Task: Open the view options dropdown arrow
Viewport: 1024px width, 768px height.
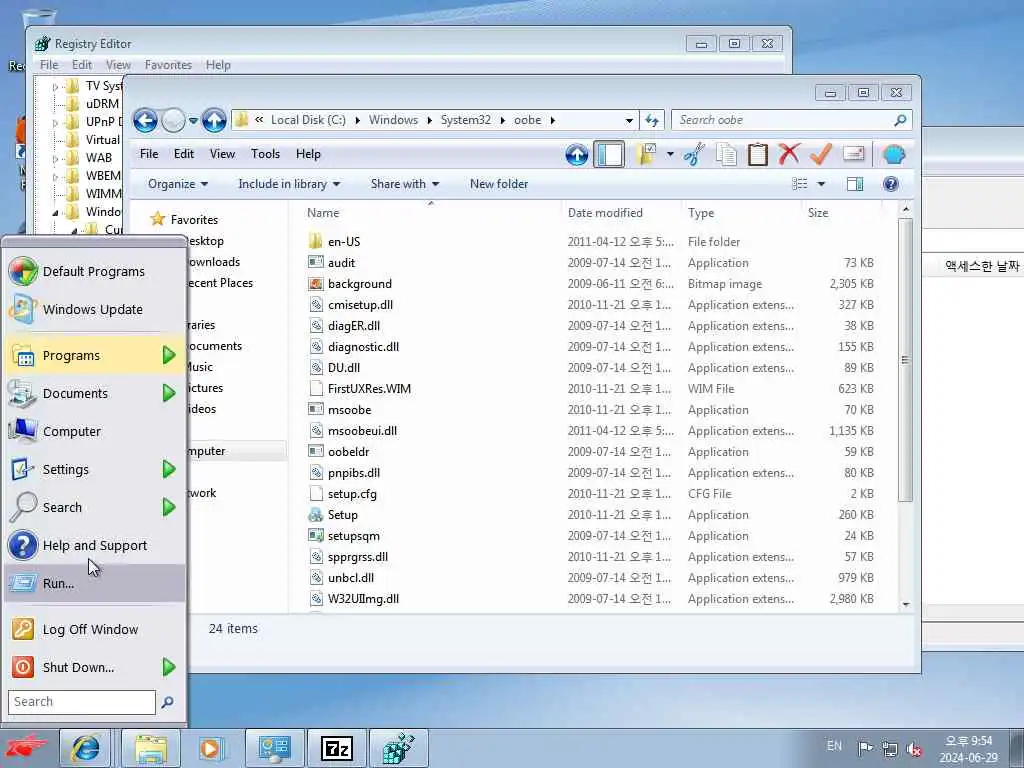Action: click(x=822, y=184)
